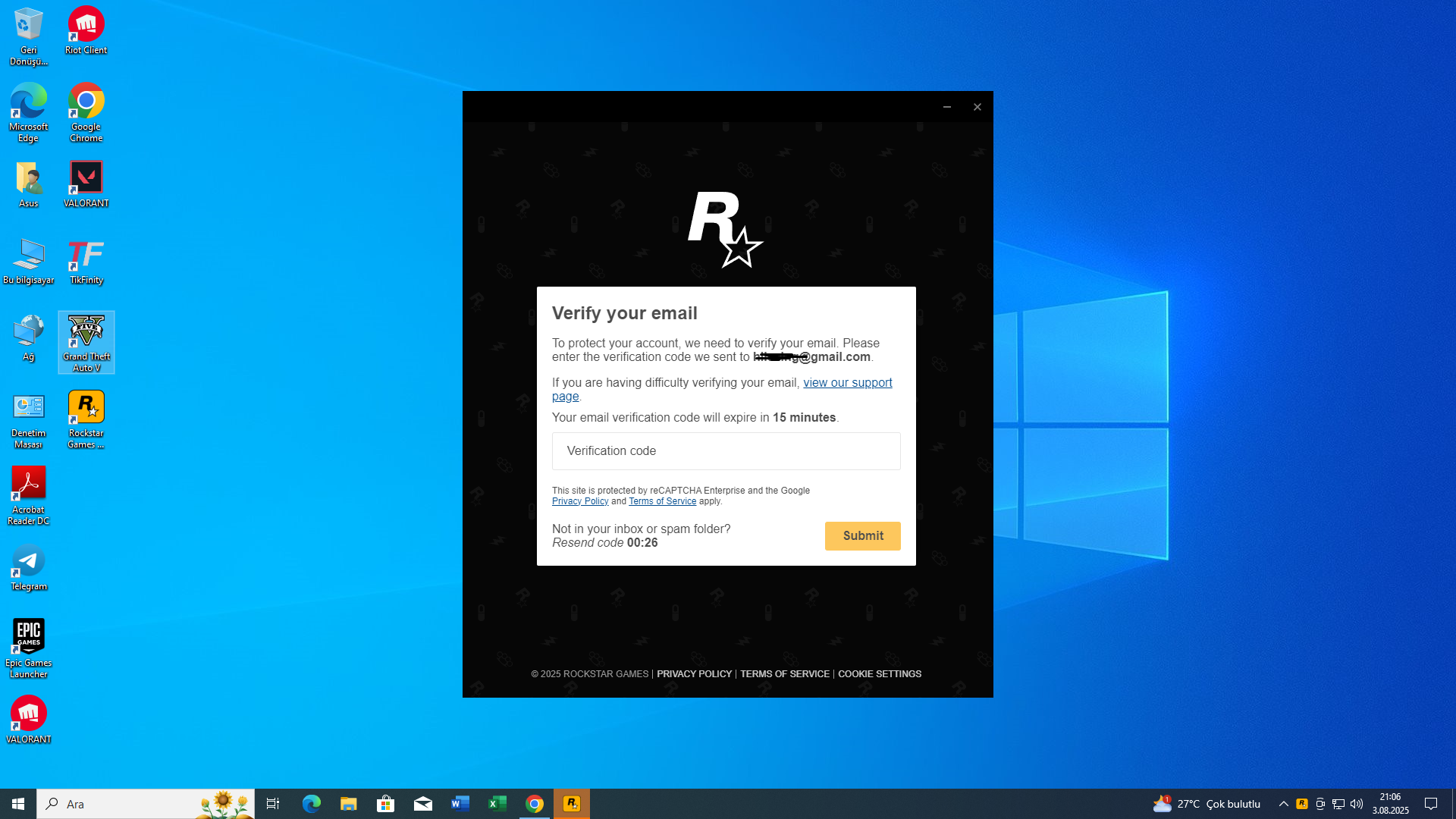Switch to Google Chrome in the taskbar
Image resolution: width=1456 pixels, height=819 pixels.
point(535,804)
